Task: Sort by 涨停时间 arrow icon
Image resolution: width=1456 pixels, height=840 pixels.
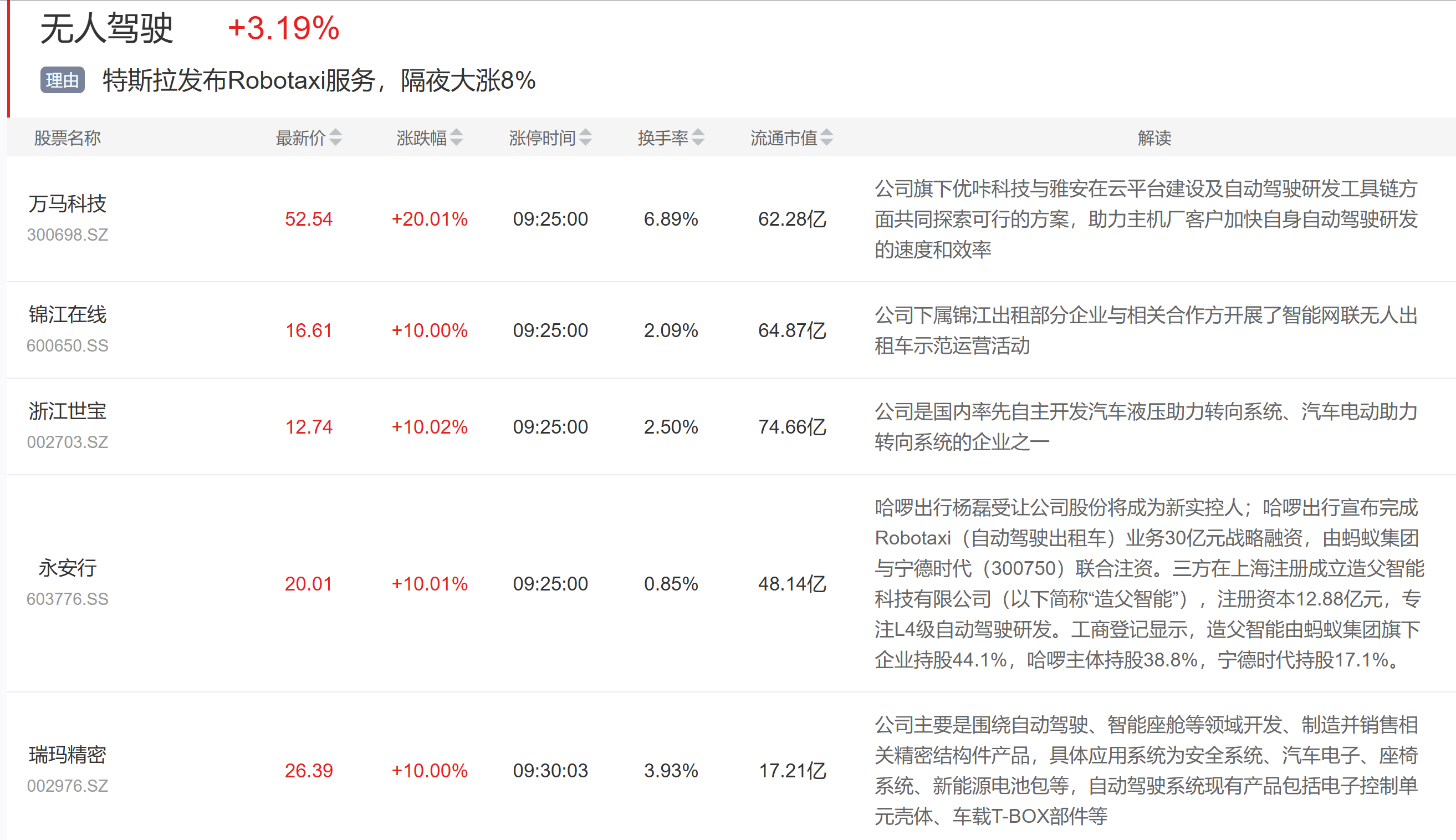Action: [x=585, y=138]
